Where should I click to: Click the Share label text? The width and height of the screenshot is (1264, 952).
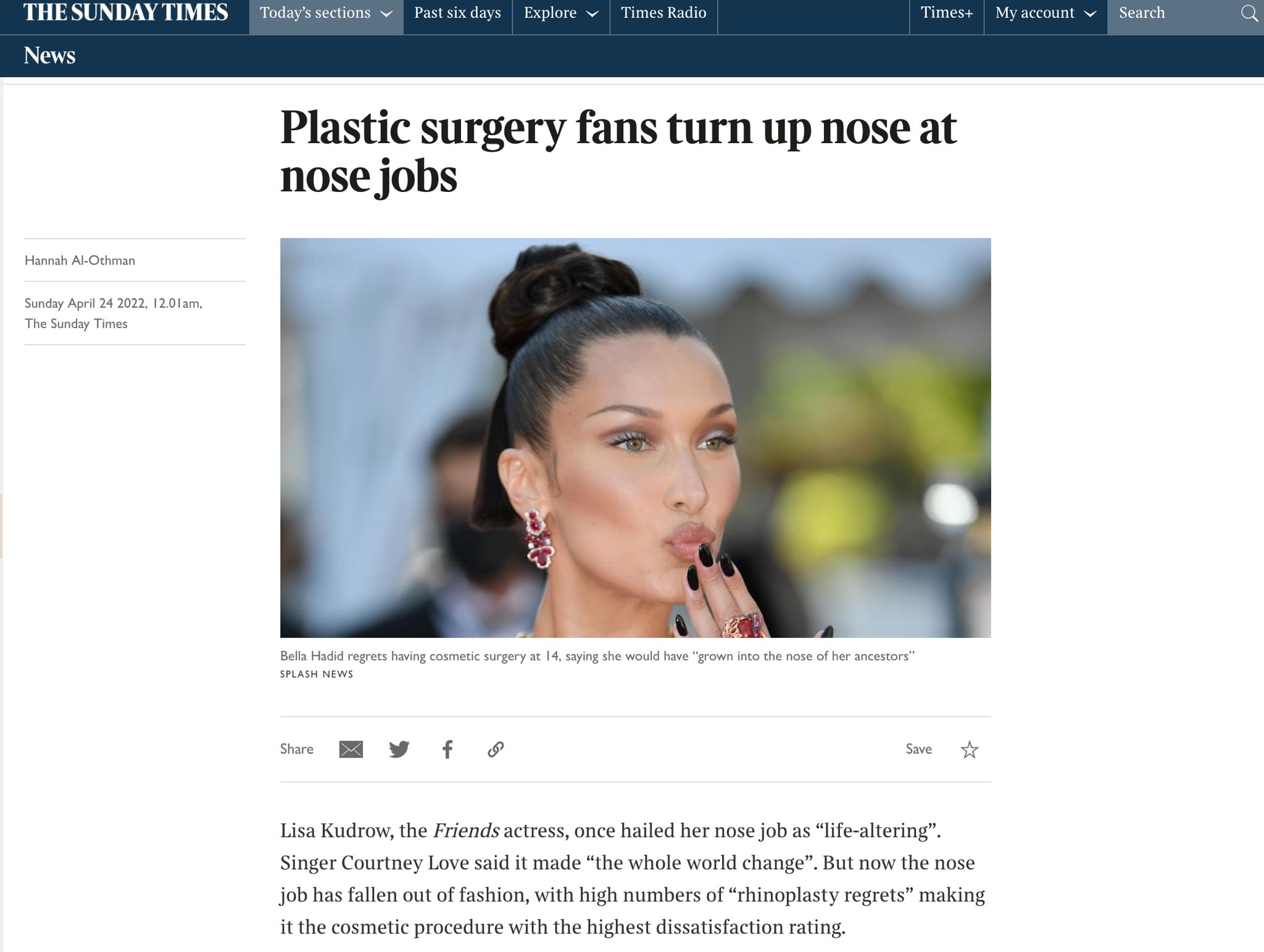tap(296, 749)
